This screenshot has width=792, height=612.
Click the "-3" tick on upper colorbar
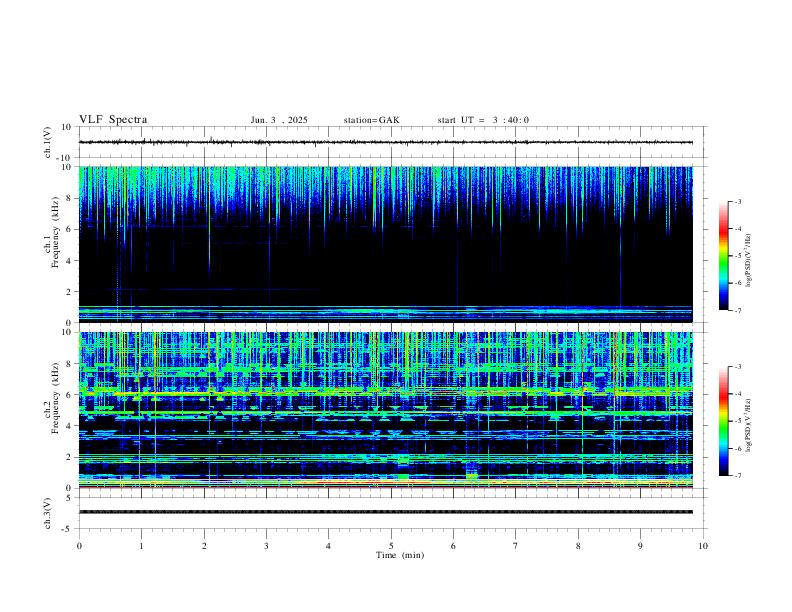[x=737, y=201]
